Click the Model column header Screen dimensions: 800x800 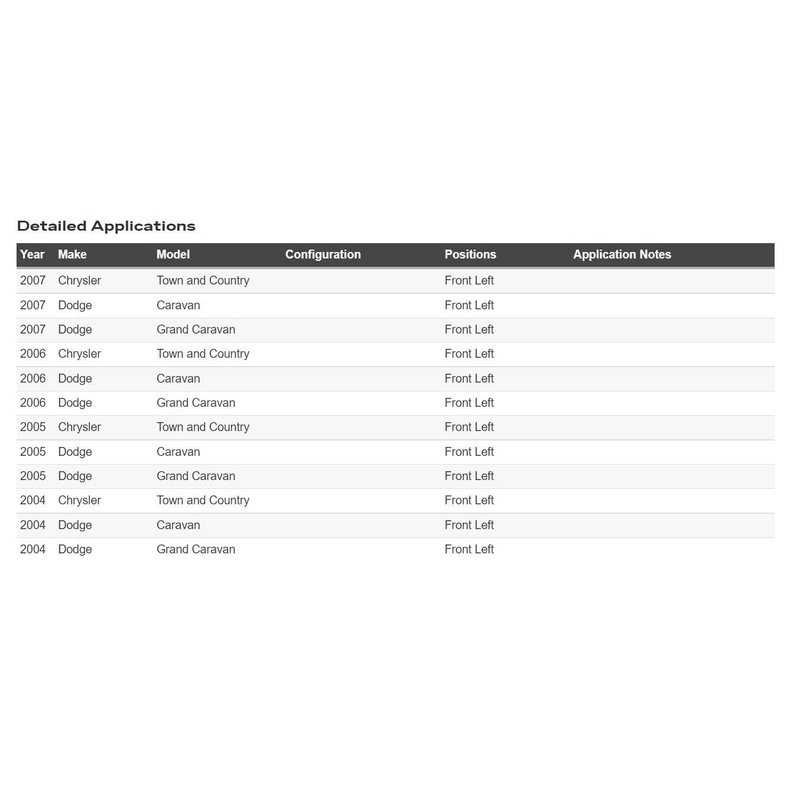(173, 255)
